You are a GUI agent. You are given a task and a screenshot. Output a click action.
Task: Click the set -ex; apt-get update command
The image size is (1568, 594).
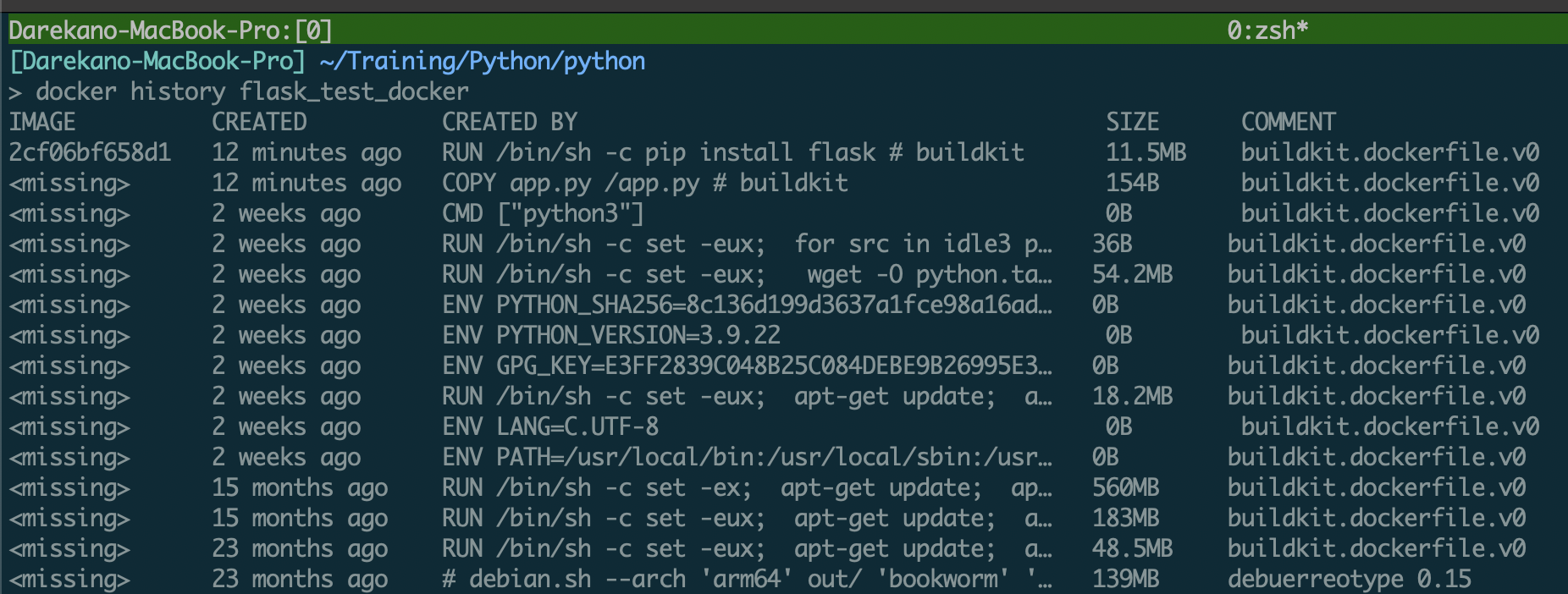(x=747, y=487)
